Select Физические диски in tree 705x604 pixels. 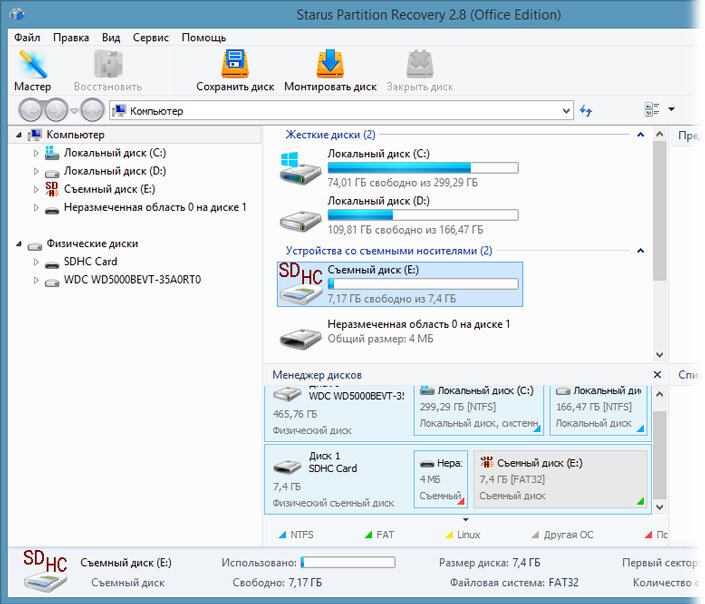pyautogui.click(x=92, y=244)
